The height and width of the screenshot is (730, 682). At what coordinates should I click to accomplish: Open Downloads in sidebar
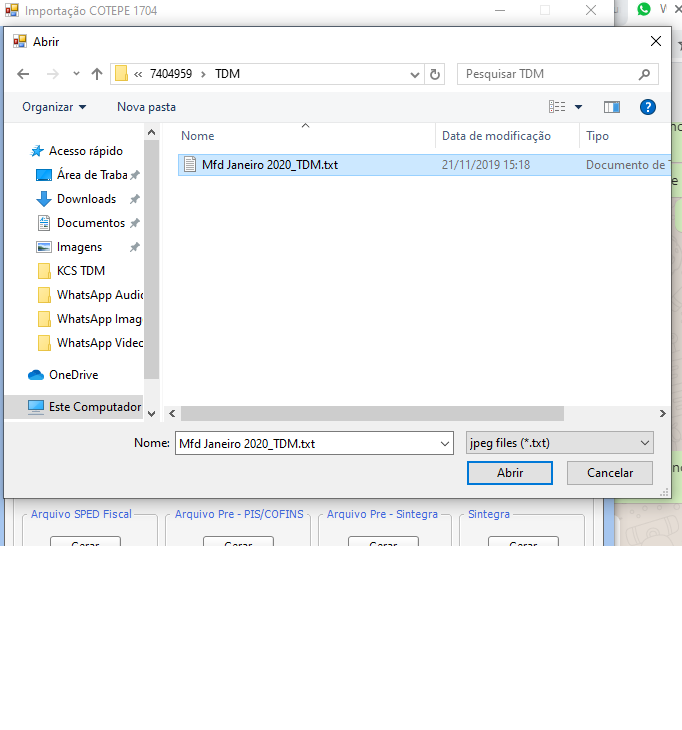click(x=86, y=199)
